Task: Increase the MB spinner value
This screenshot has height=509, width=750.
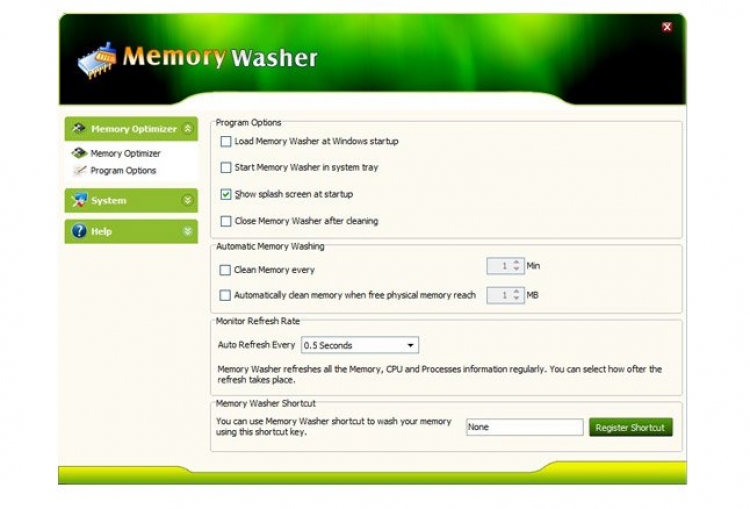Action: coord(516,291)
